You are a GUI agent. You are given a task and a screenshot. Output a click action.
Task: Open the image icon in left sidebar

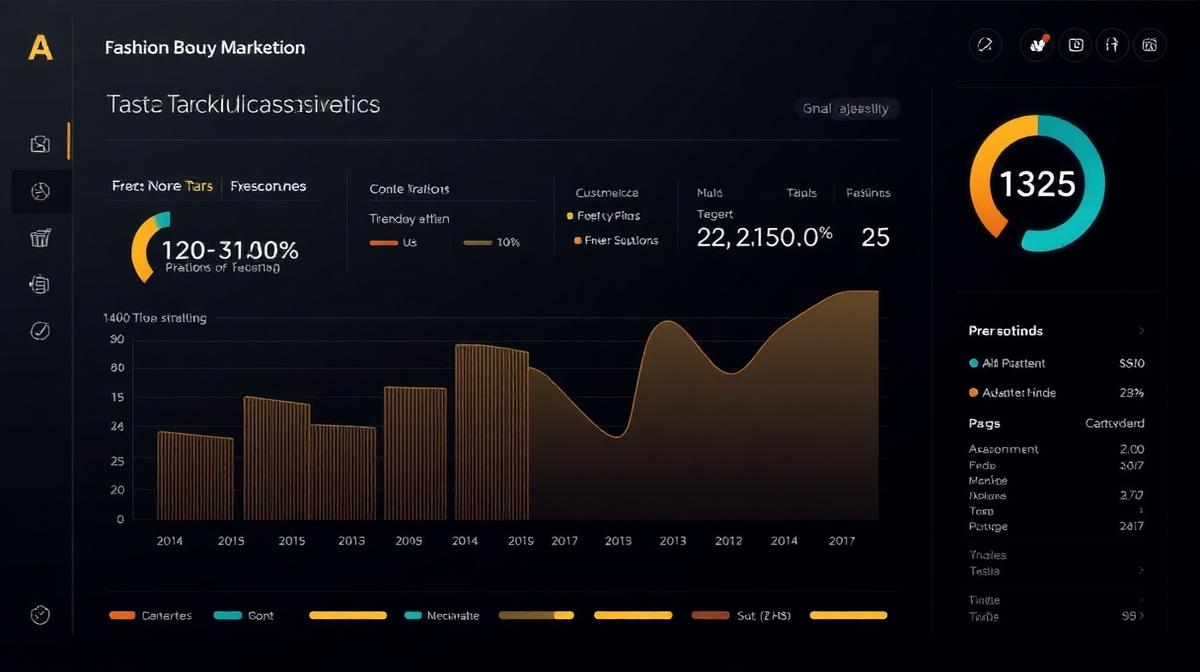tap(40, 144)
